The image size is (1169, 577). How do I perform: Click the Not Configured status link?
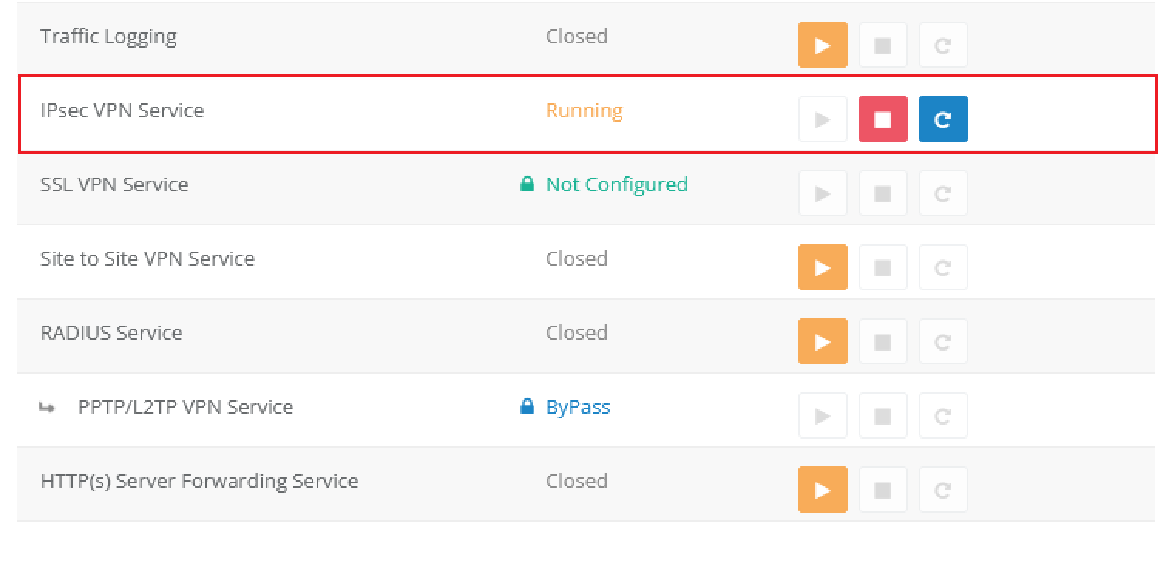[616, 184]
